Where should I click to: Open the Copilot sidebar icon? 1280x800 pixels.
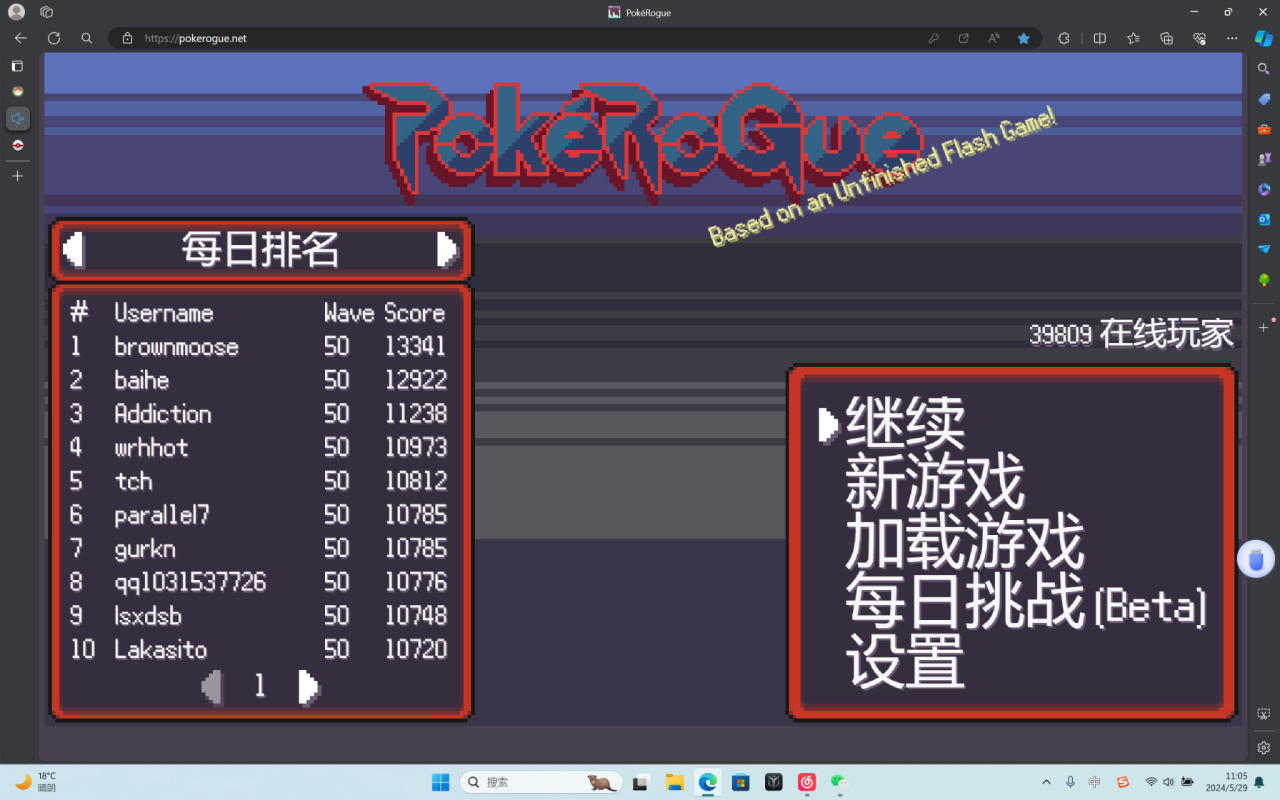tap(1264, 38)
